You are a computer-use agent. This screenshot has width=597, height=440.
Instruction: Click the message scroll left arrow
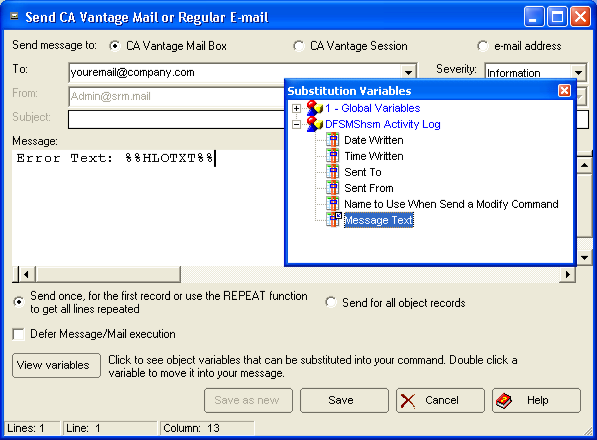click(27, 274)
